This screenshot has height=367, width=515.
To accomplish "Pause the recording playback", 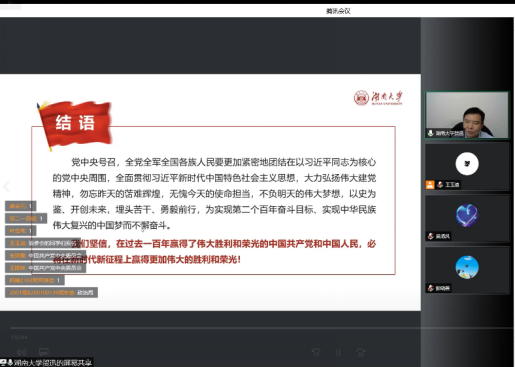I will coord(338,352).
